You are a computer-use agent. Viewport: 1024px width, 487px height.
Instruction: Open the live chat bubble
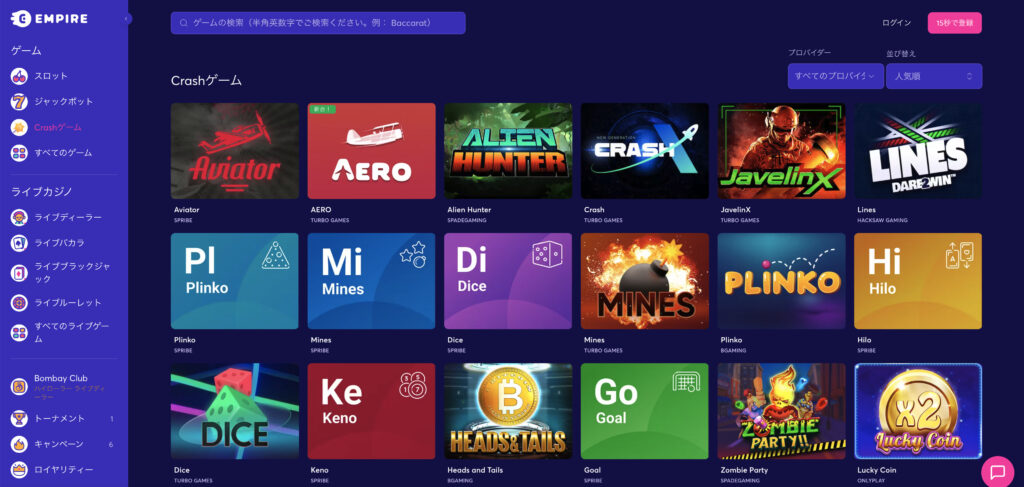pos(997,471)
